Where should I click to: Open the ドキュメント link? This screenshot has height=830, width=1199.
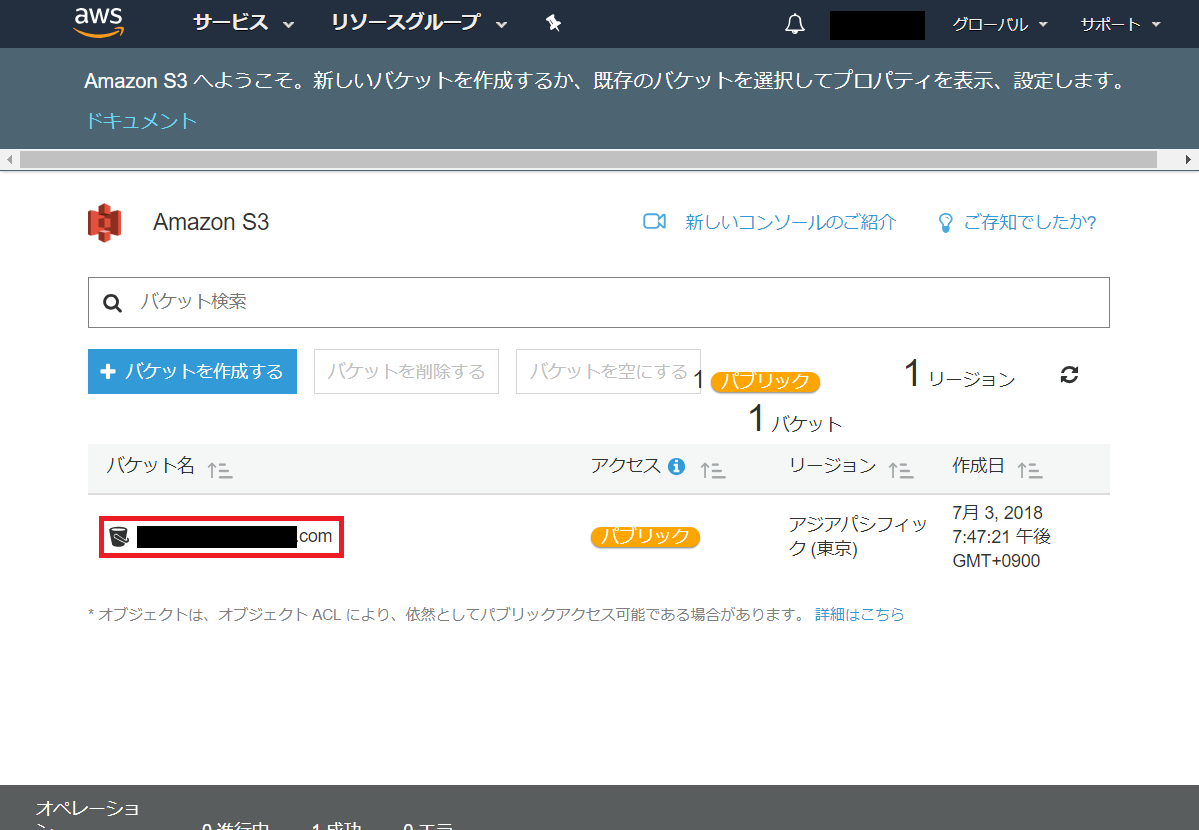point(141,121)
